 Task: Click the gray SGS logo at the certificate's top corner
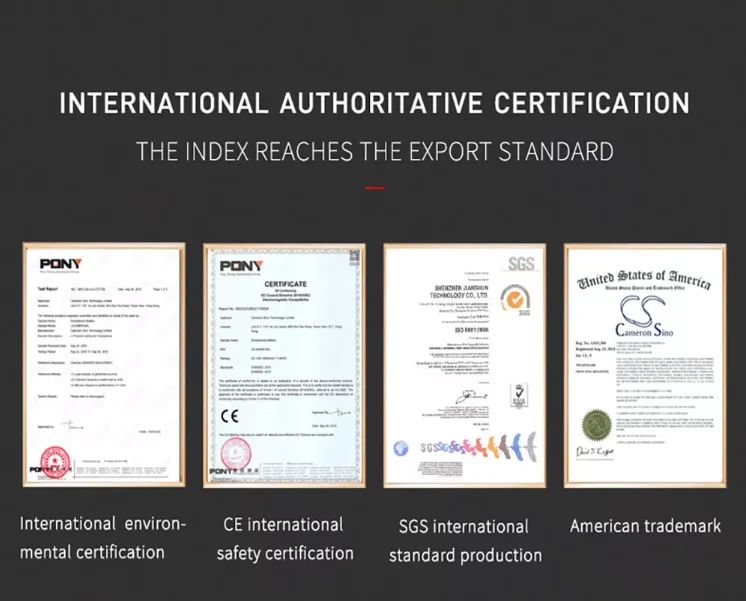(x=520, y=263)
